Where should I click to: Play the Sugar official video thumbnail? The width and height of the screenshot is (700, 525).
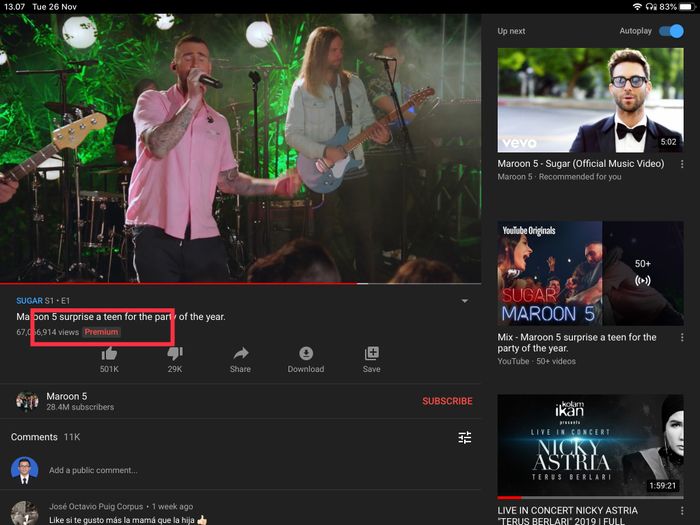click(x=590, y=100)
